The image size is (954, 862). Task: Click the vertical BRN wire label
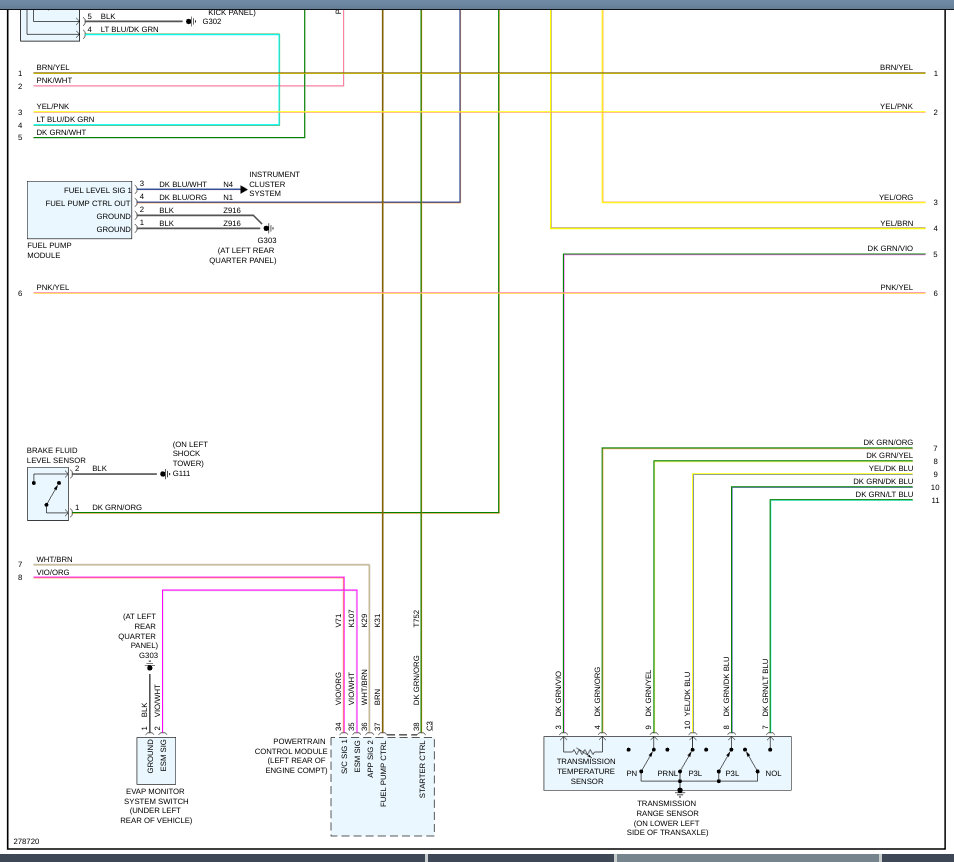377,697
